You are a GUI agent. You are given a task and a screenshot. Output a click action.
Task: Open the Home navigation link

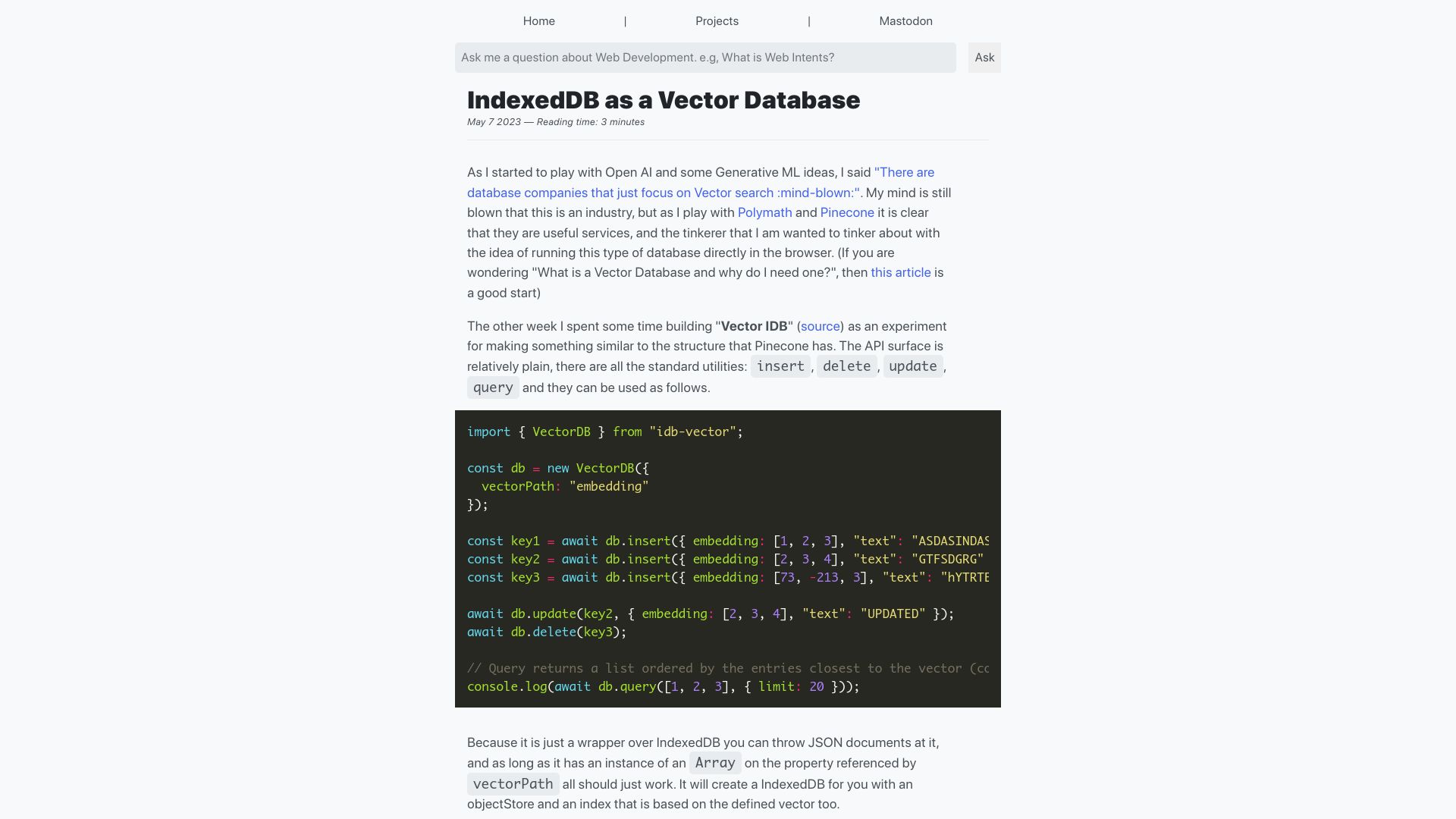click(538, 21)
